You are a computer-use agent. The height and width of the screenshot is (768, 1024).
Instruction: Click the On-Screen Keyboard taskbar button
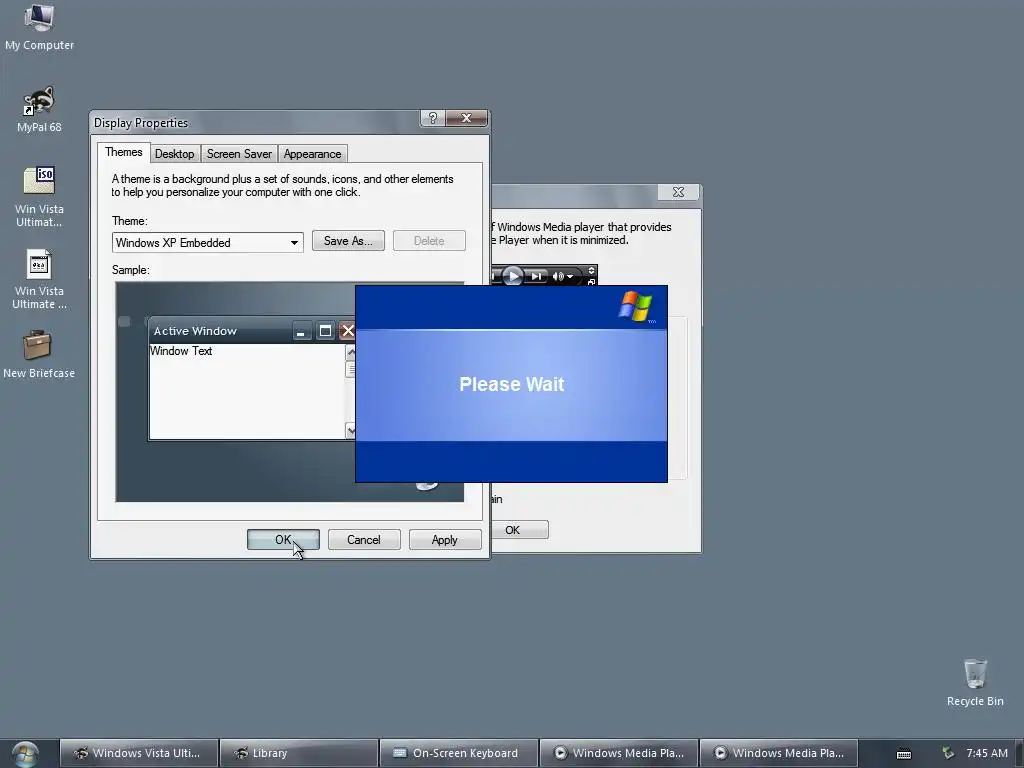458,753
